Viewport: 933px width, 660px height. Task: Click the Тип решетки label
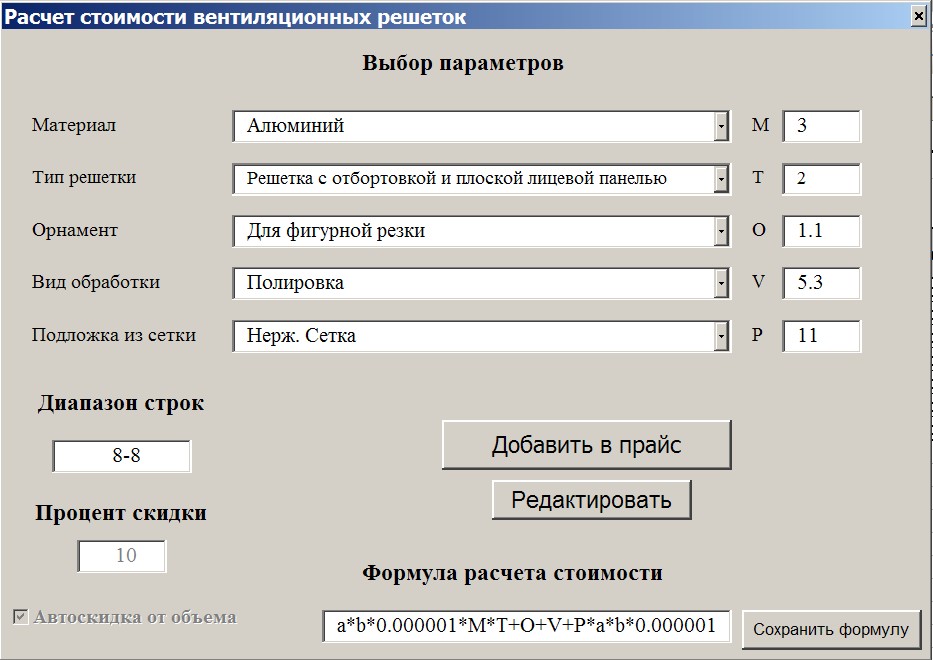84,177
